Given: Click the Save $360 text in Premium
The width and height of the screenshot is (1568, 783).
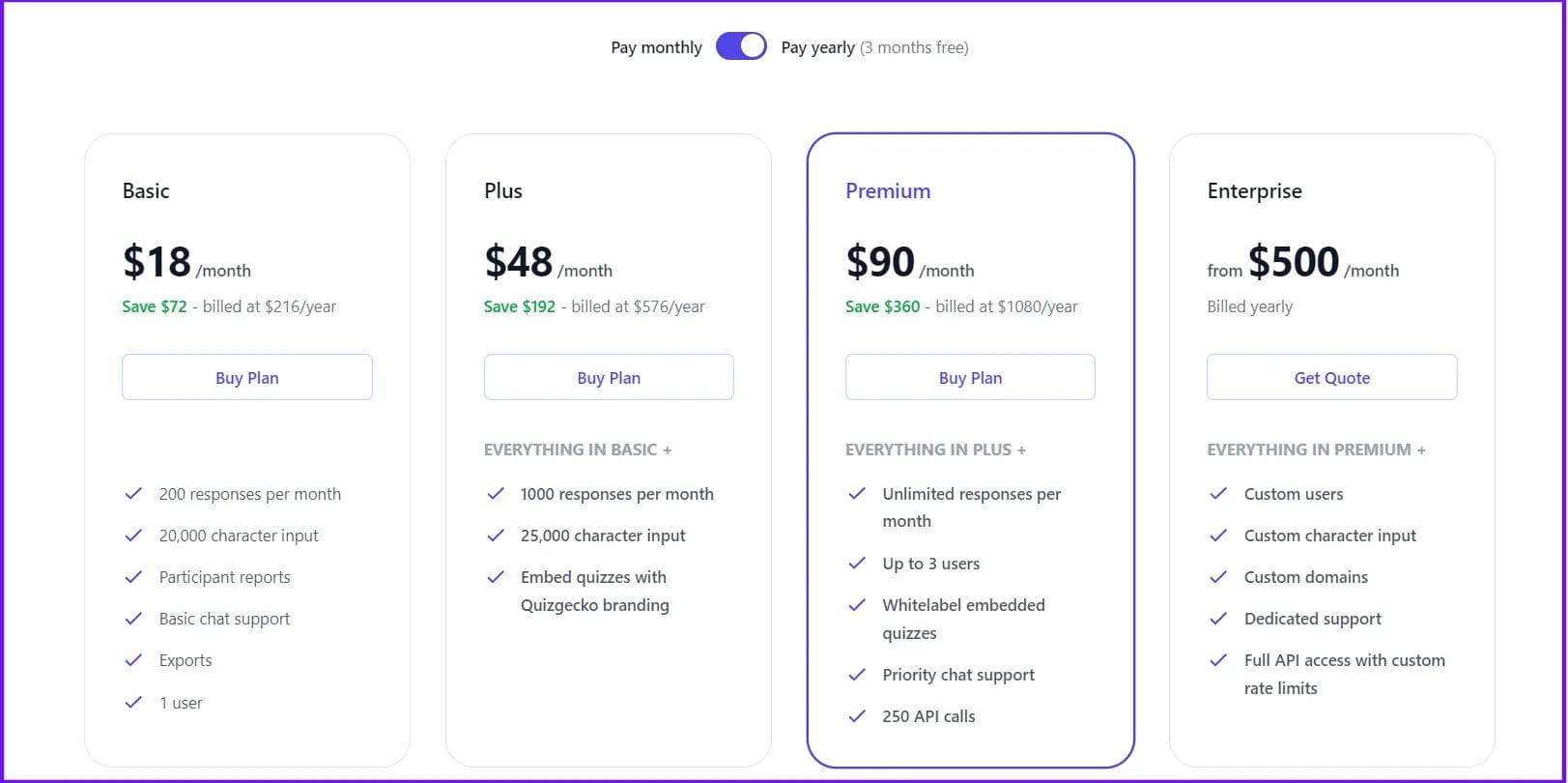Looking at the screenshot, I should pyautogui.click(x=882, y=306).
